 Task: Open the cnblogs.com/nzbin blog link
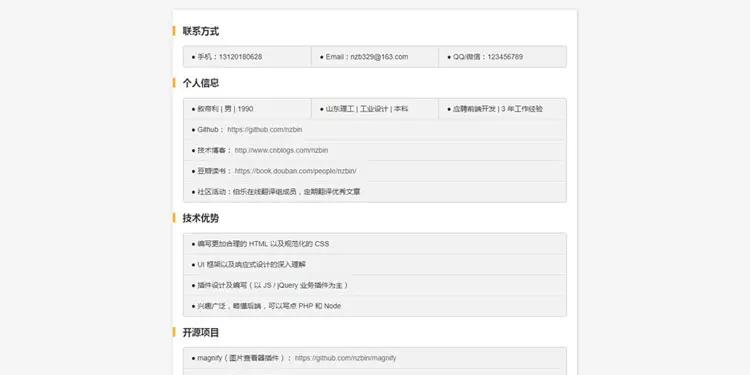pyautogui.click(x=281, y=150)
